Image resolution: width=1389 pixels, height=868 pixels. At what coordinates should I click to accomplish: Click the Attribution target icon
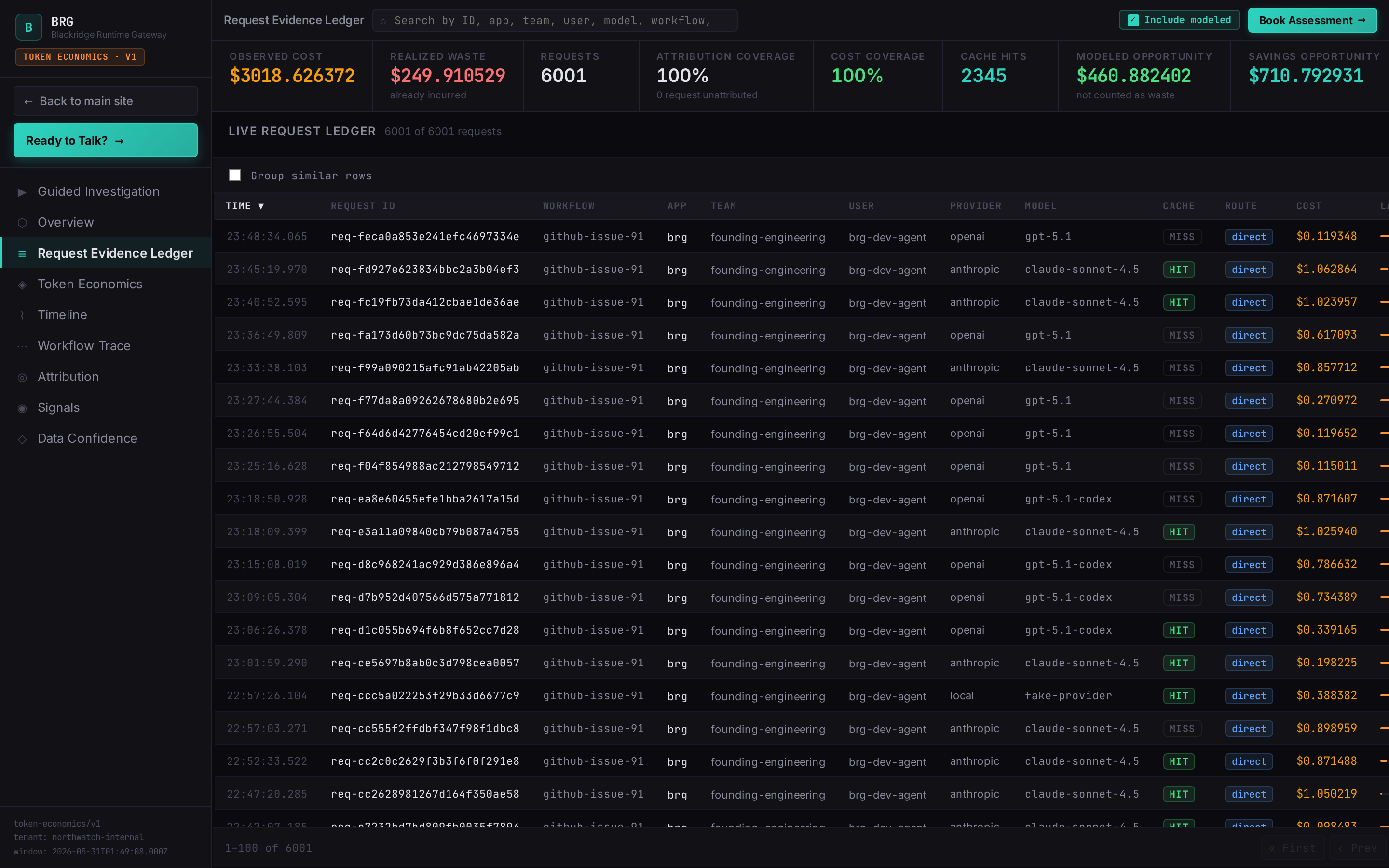pyautogui.click(x=22, y=377)
